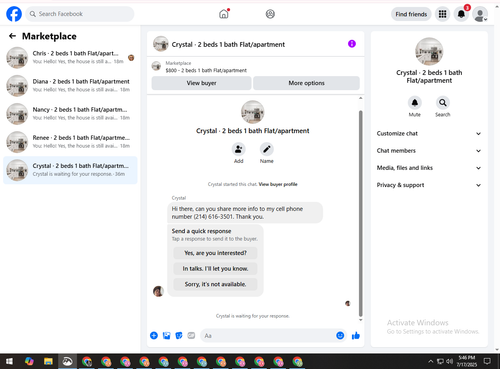Expand Chat members section
500x369 pixels.
click(429, 151)
